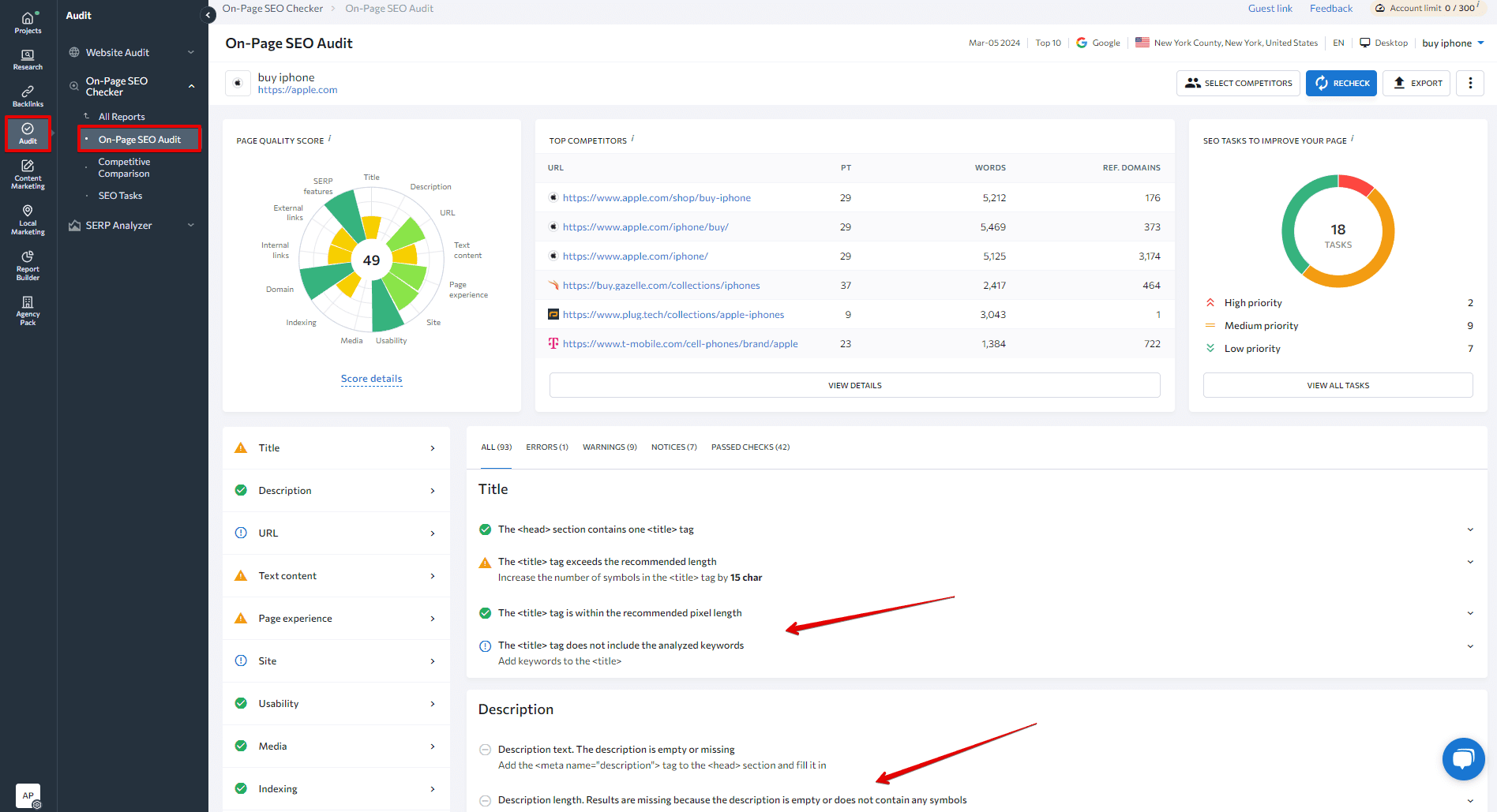Viewport: 1497px width, 812px height.
Task: Click the RECHECK button
Action: (1341, 83)
